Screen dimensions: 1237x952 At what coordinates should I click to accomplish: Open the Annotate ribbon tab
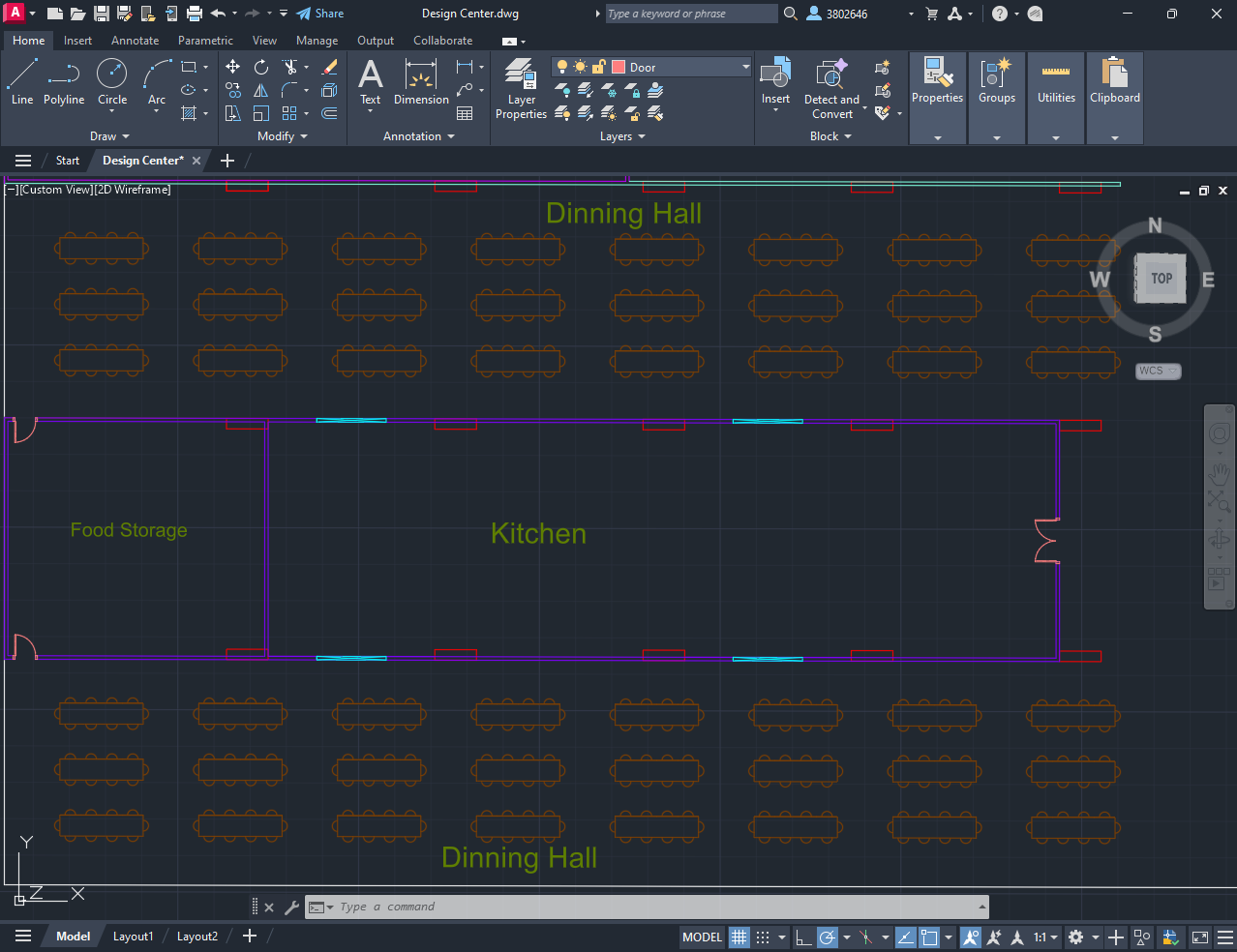[x=135, y=41]
